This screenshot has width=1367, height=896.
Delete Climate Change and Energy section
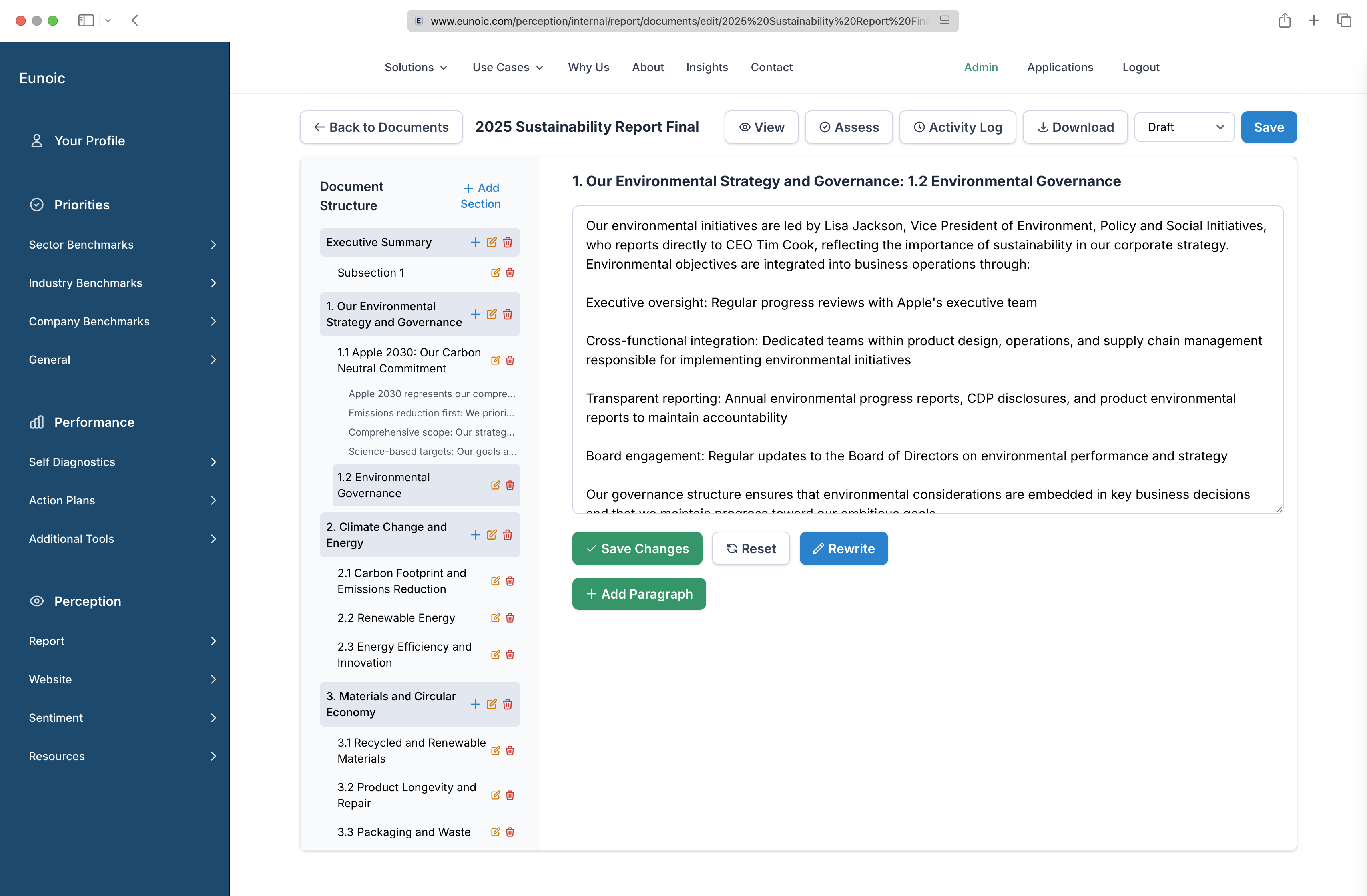coord(508,535)
